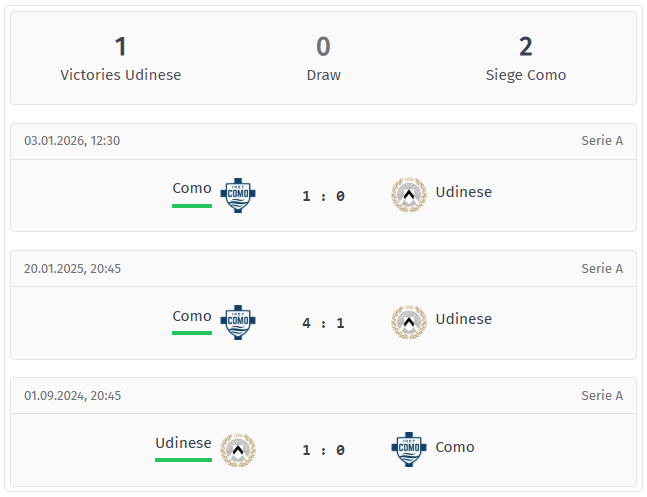This screenshot has height=497, width=647.
Task: Click Udinese crest in the 01.09.2024 match
Action: (x=238, y=450)
